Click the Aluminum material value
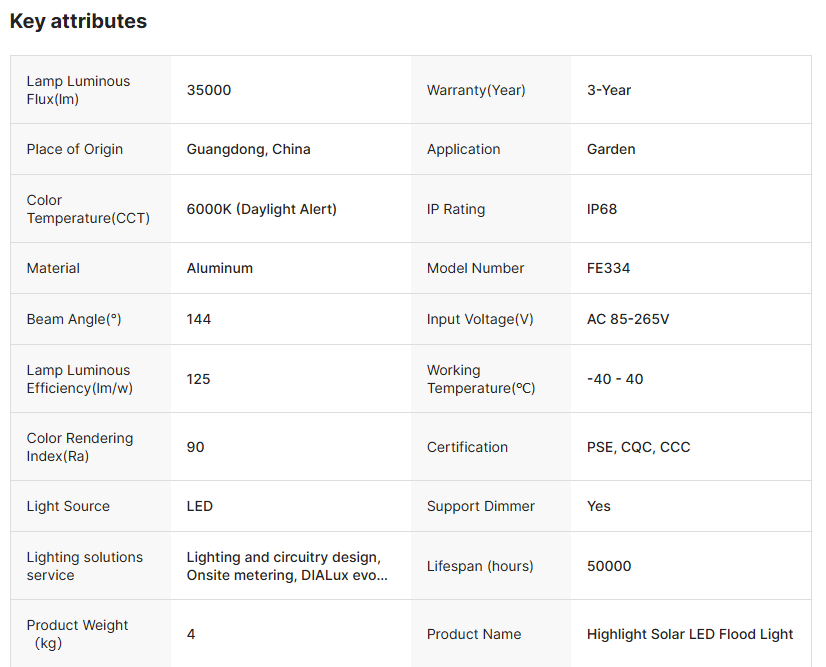 (x=220, y=268)
